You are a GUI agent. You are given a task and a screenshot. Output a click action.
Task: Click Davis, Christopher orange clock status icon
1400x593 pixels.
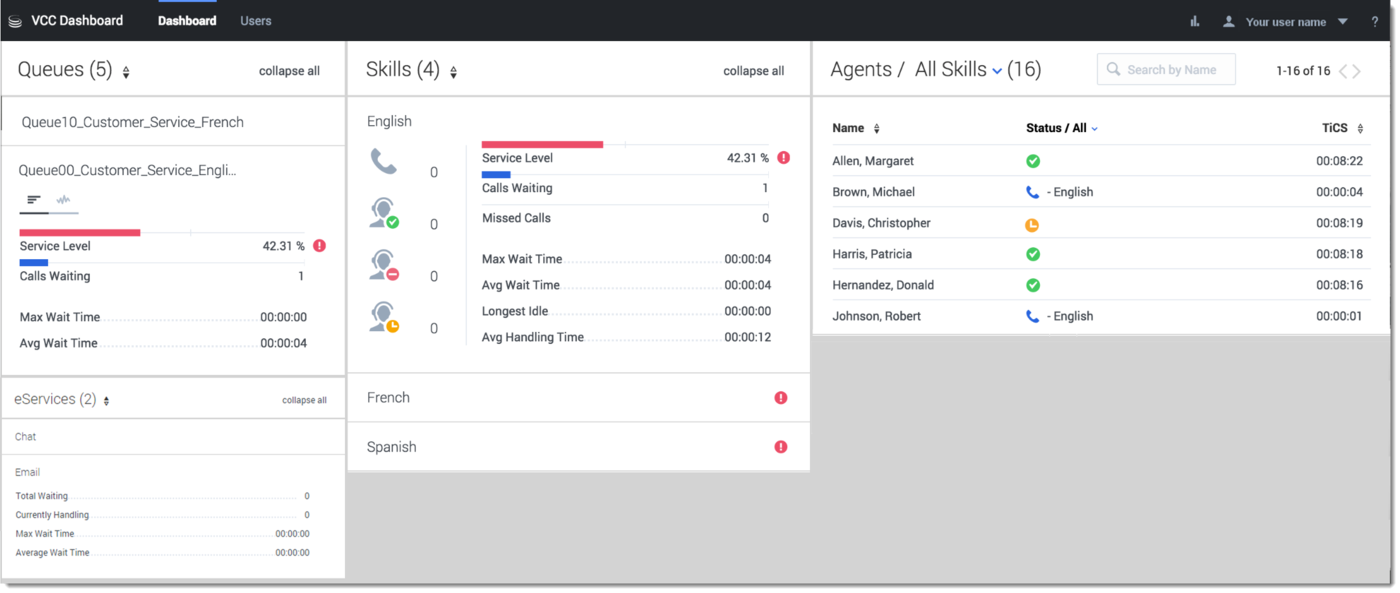coord(1032,225)
